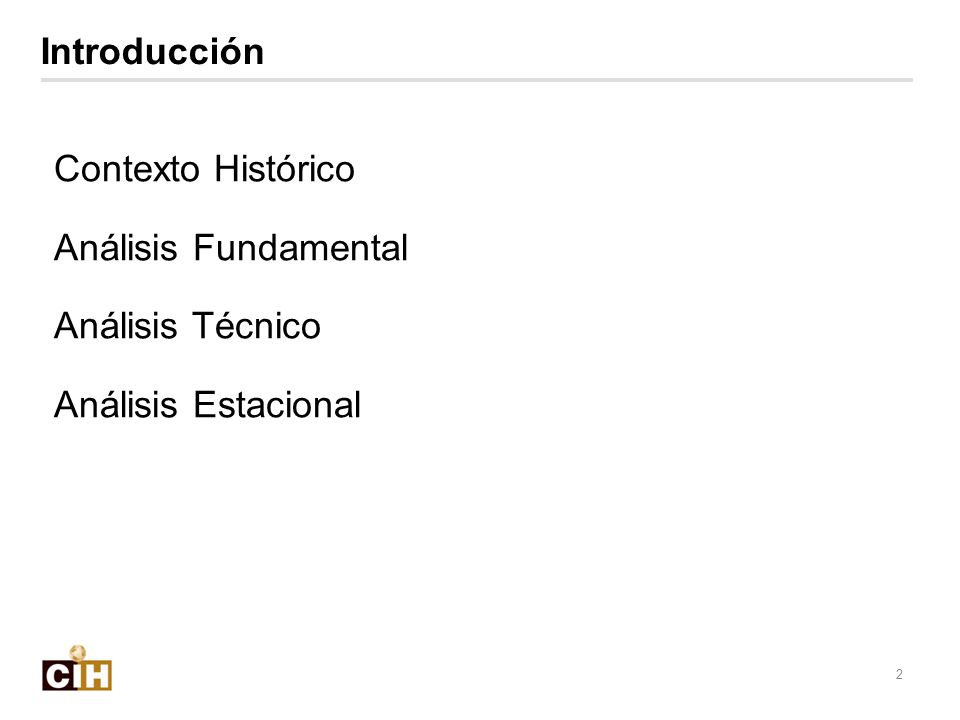Screen dimensions: 960x720
Task: Select the Análisis Estacional text line
Action: pos(208,403)
